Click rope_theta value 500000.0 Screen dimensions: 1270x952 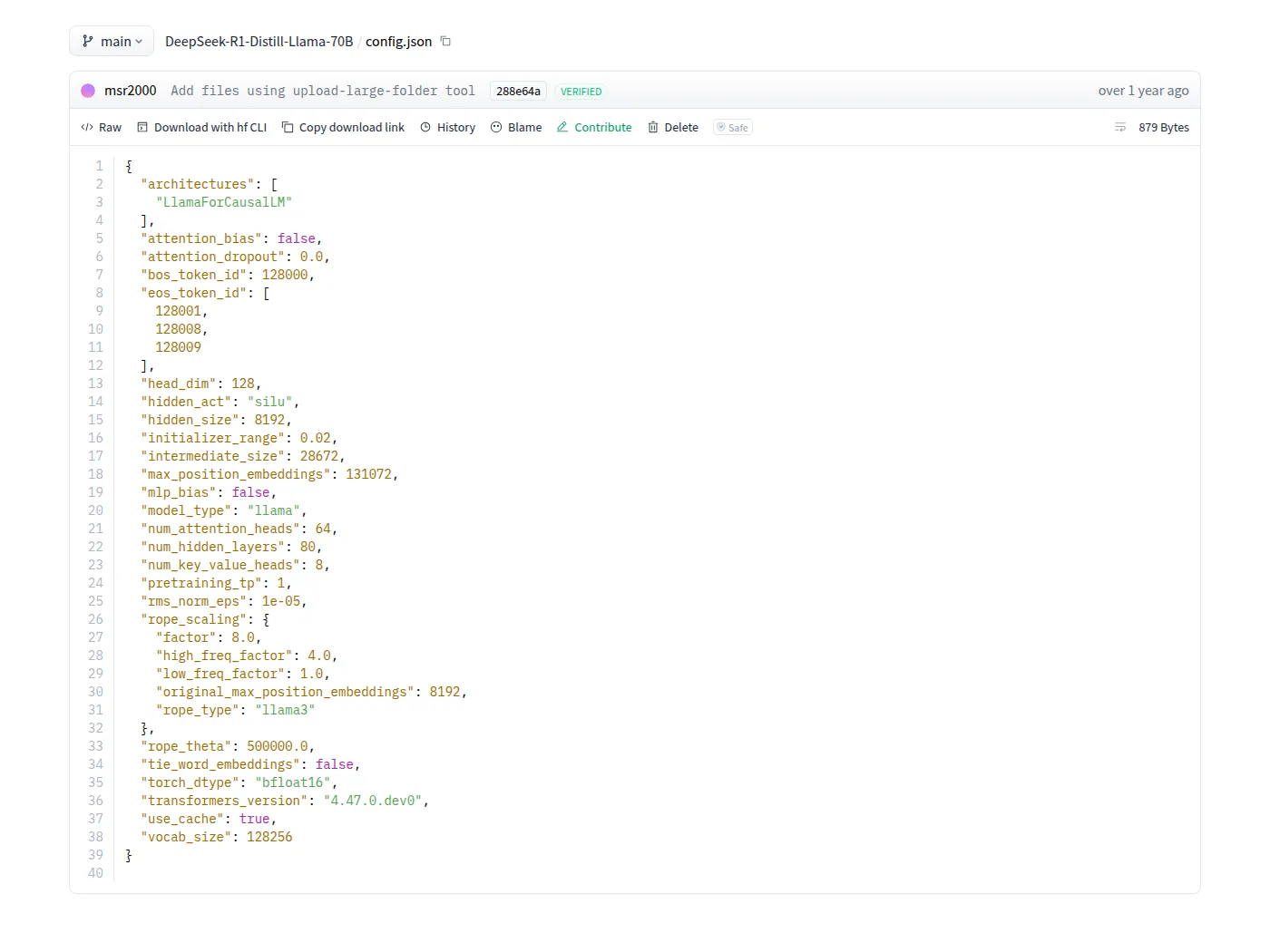tap(278, 746)
